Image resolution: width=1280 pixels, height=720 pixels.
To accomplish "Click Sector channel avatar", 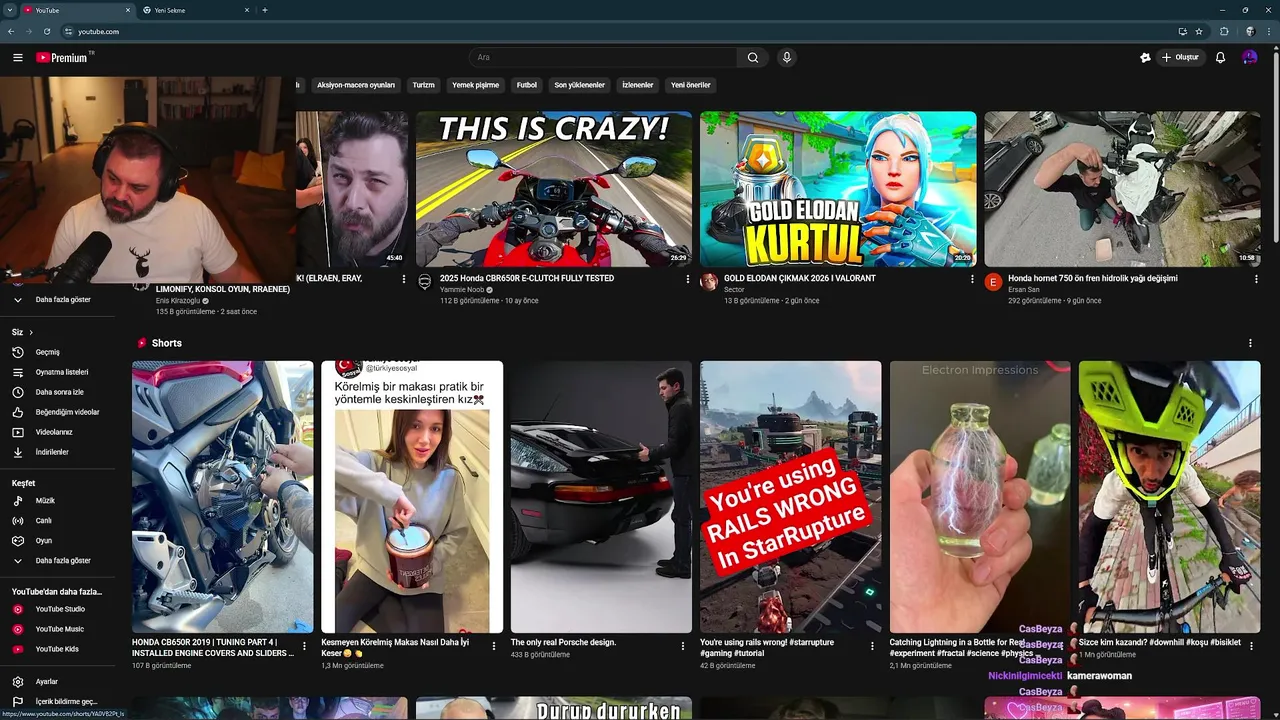I will click(709, 283).
